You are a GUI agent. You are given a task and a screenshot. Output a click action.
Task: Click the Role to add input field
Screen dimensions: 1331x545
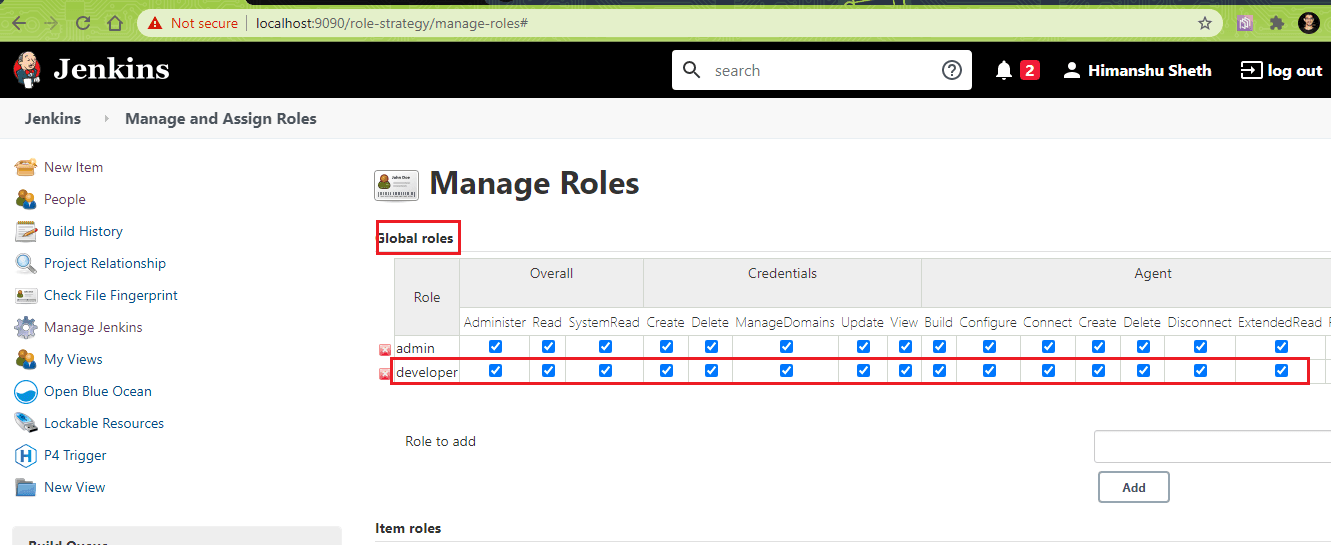(1212, 447)
